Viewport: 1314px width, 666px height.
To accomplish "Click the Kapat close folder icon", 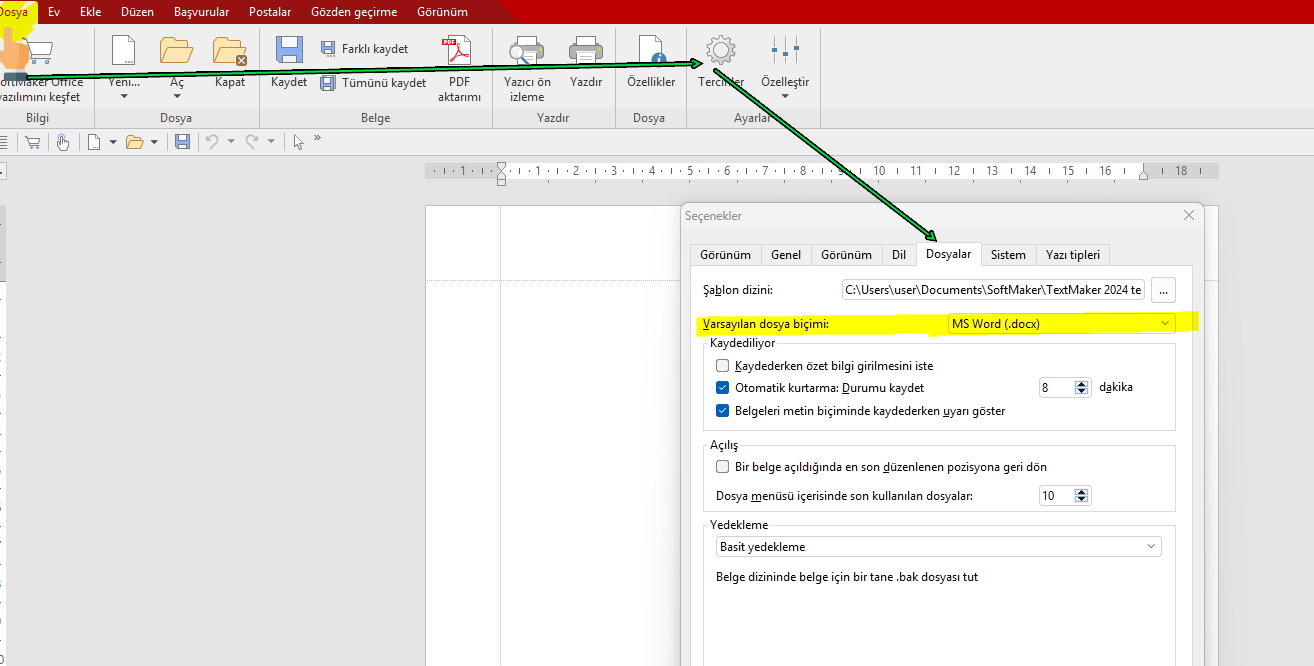I will (x=230, y=52).
